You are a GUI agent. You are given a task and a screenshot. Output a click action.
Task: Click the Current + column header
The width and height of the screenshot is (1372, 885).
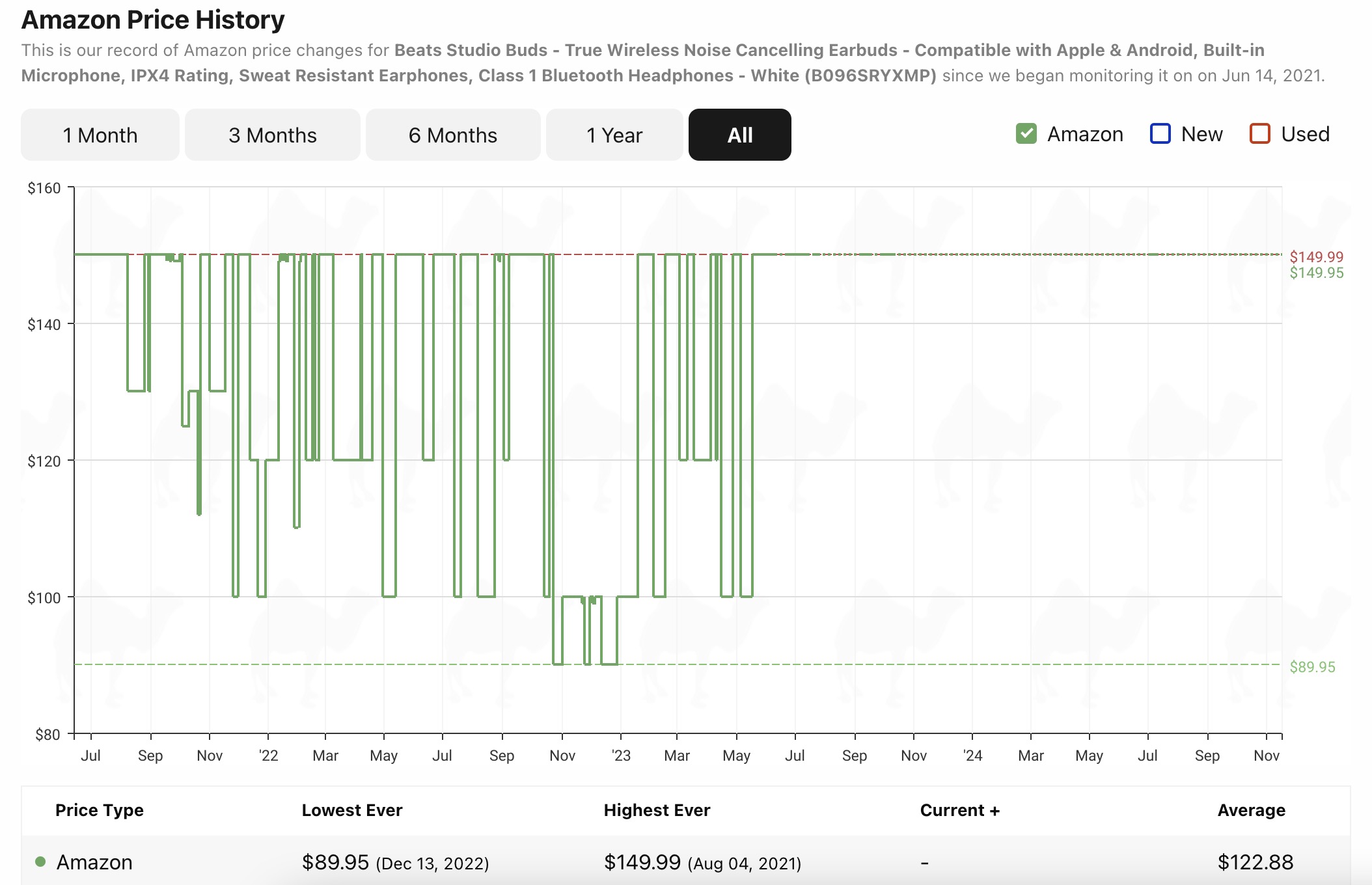pos(960,810)
